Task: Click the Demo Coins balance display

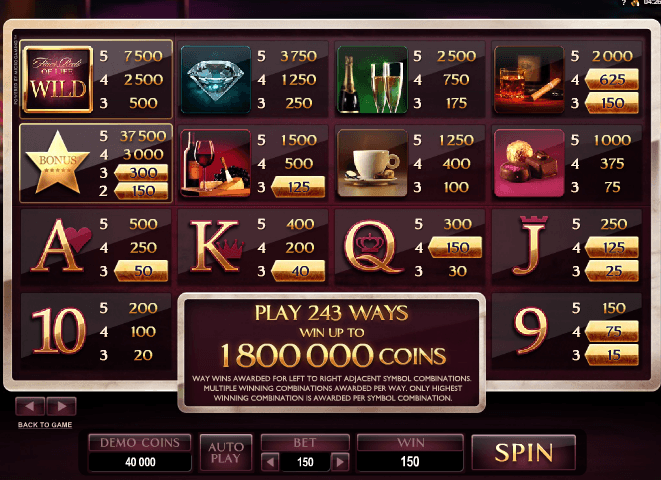Action: [140, 453]
